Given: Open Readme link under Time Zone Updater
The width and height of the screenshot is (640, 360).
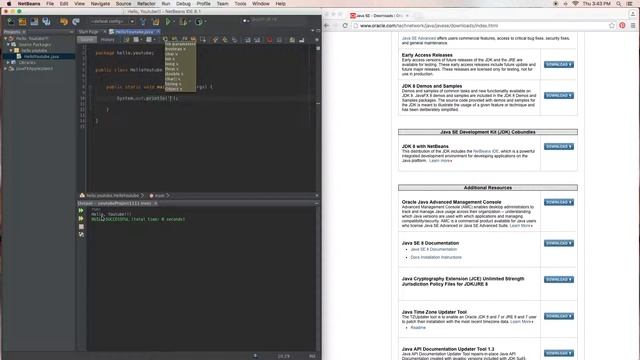Looking at the screenshot, I should [418, 328].
